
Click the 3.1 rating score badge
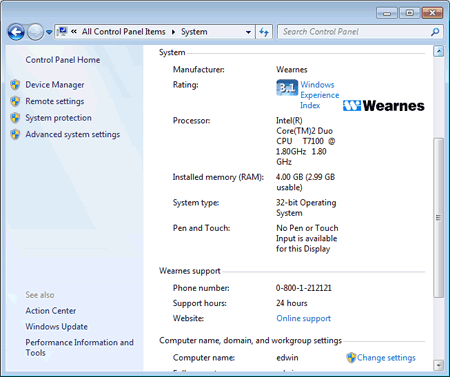(287, 88)
